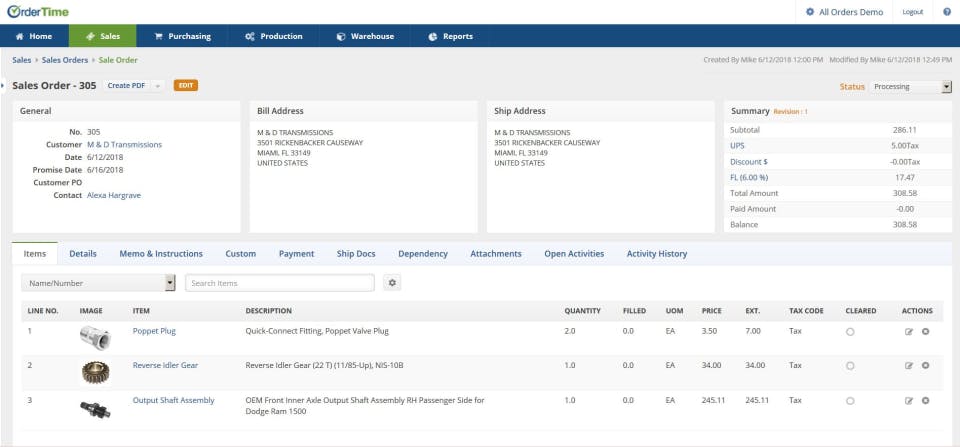Viewport: 960px width, 447px height.
Task: Click the All Orders Demo gear icon
Action: pyautogui.click(x=810, y=12)
